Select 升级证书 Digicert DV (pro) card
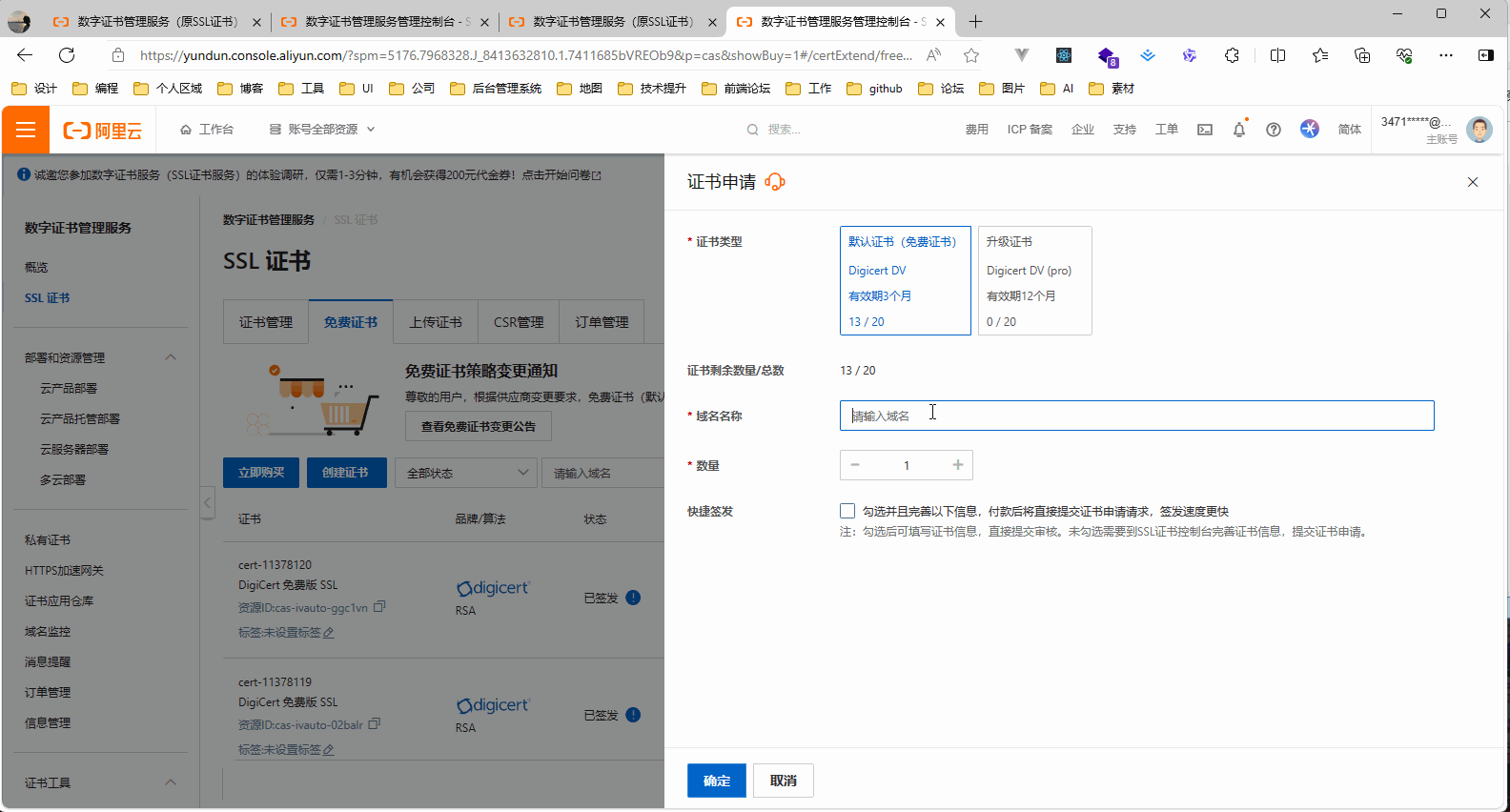Viewport: 1510px width, 812px height. click(x=1035, y=280)
